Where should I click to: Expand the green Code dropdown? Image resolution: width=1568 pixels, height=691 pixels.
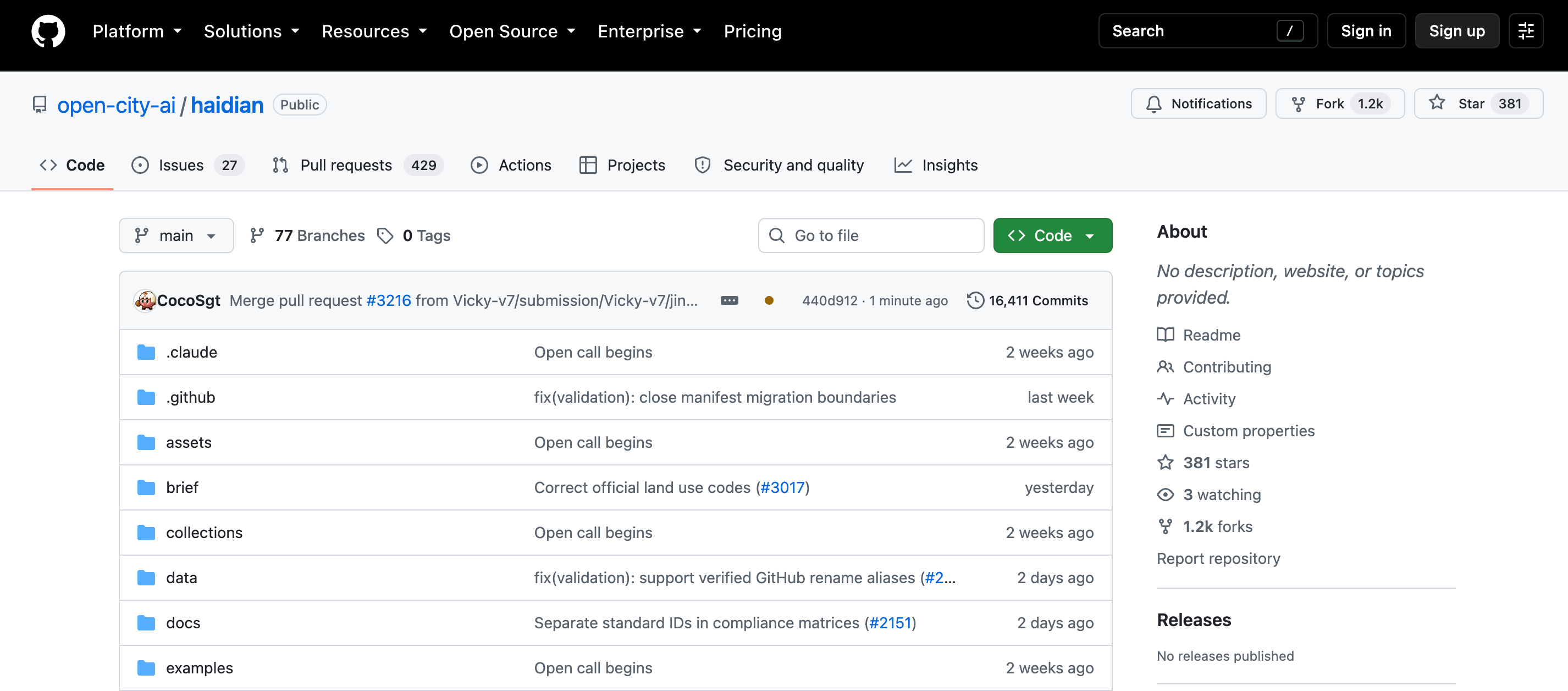(x=1052, y=236)
